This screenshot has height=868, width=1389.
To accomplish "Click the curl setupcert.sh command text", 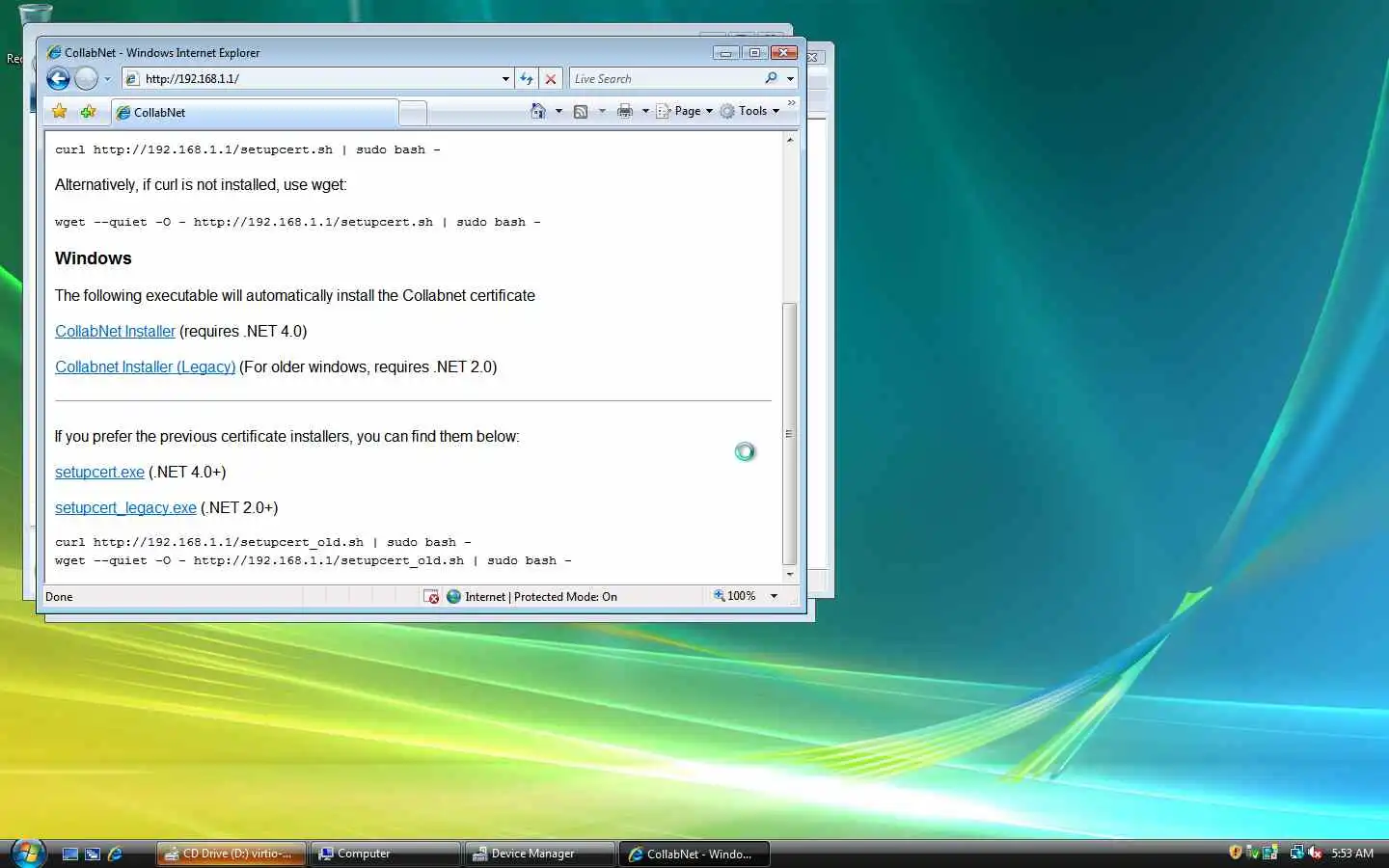I will (247, 149).
